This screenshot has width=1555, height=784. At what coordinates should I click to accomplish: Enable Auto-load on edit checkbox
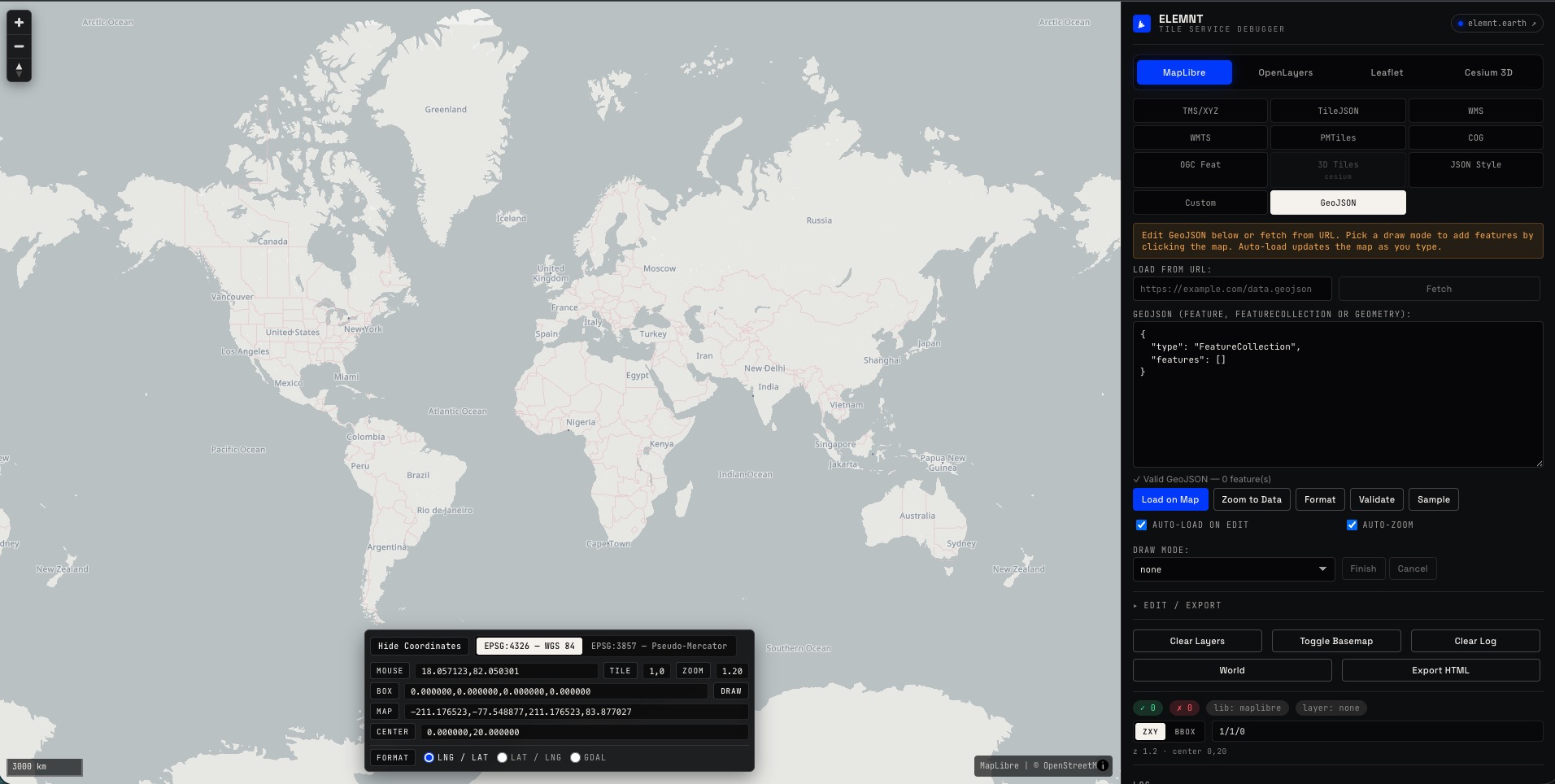coord(1141,525)
